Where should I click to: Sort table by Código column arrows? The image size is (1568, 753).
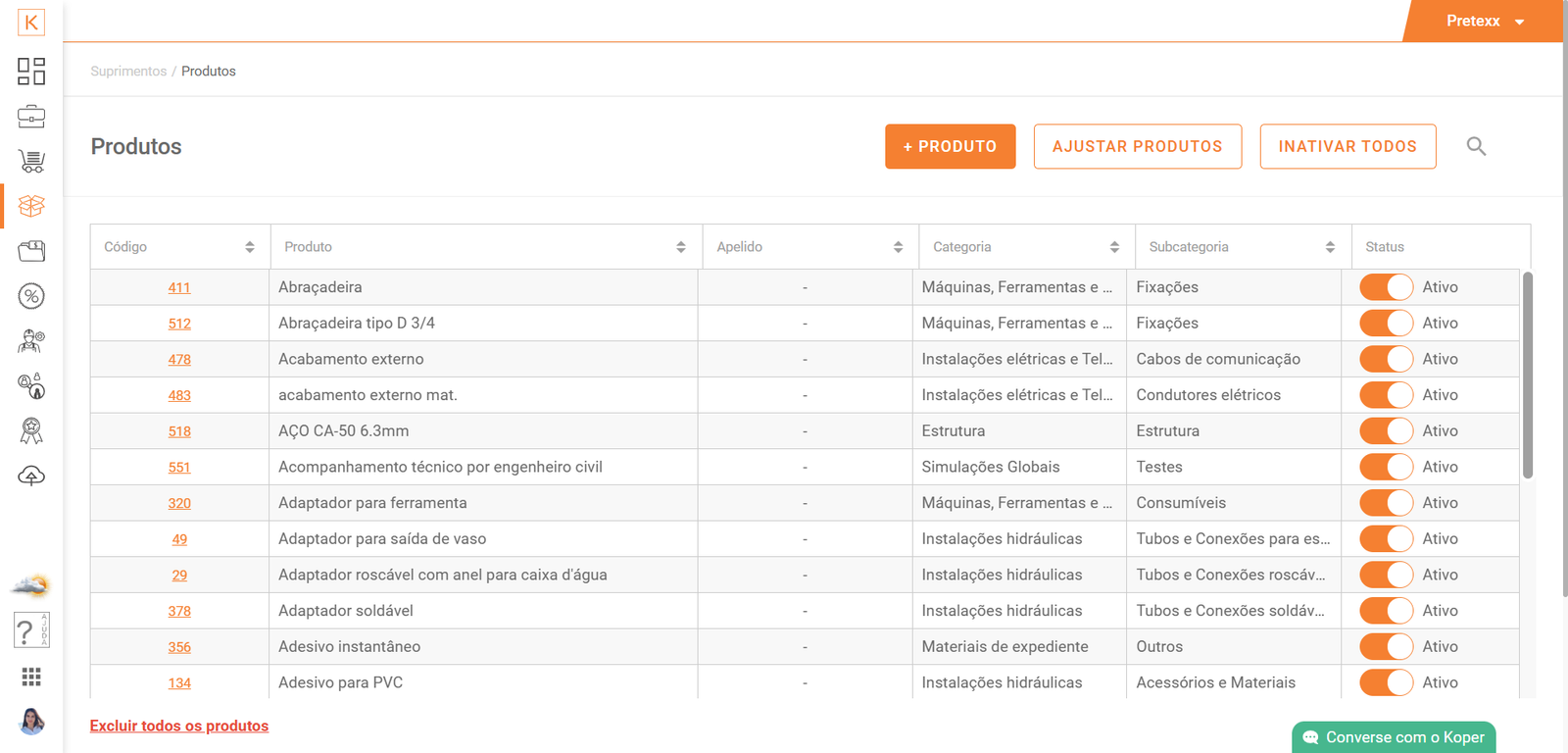(250, 247)
